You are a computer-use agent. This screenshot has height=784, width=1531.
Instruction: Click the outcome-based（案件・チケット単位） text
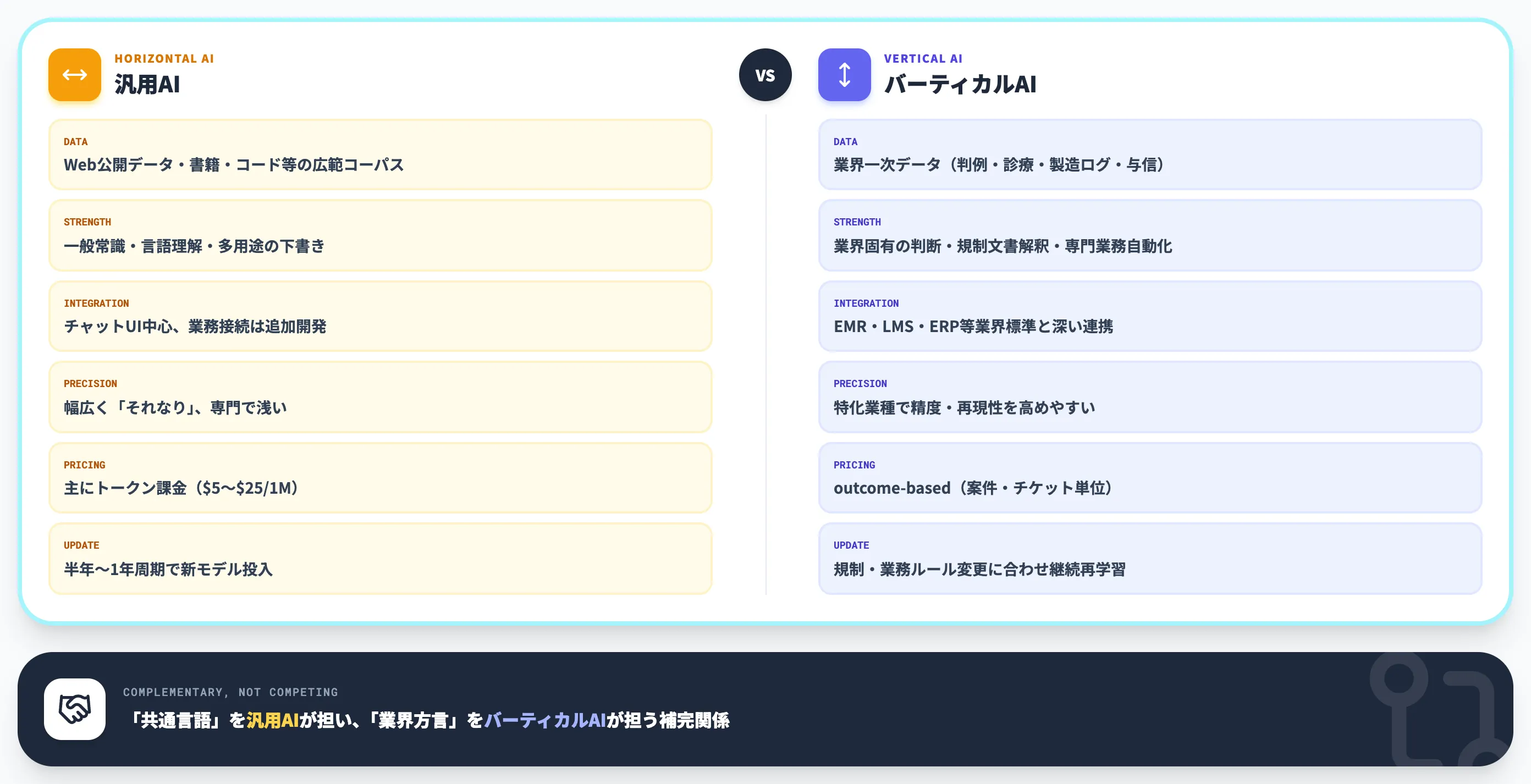pyautogui.click(x=973, y=488)
